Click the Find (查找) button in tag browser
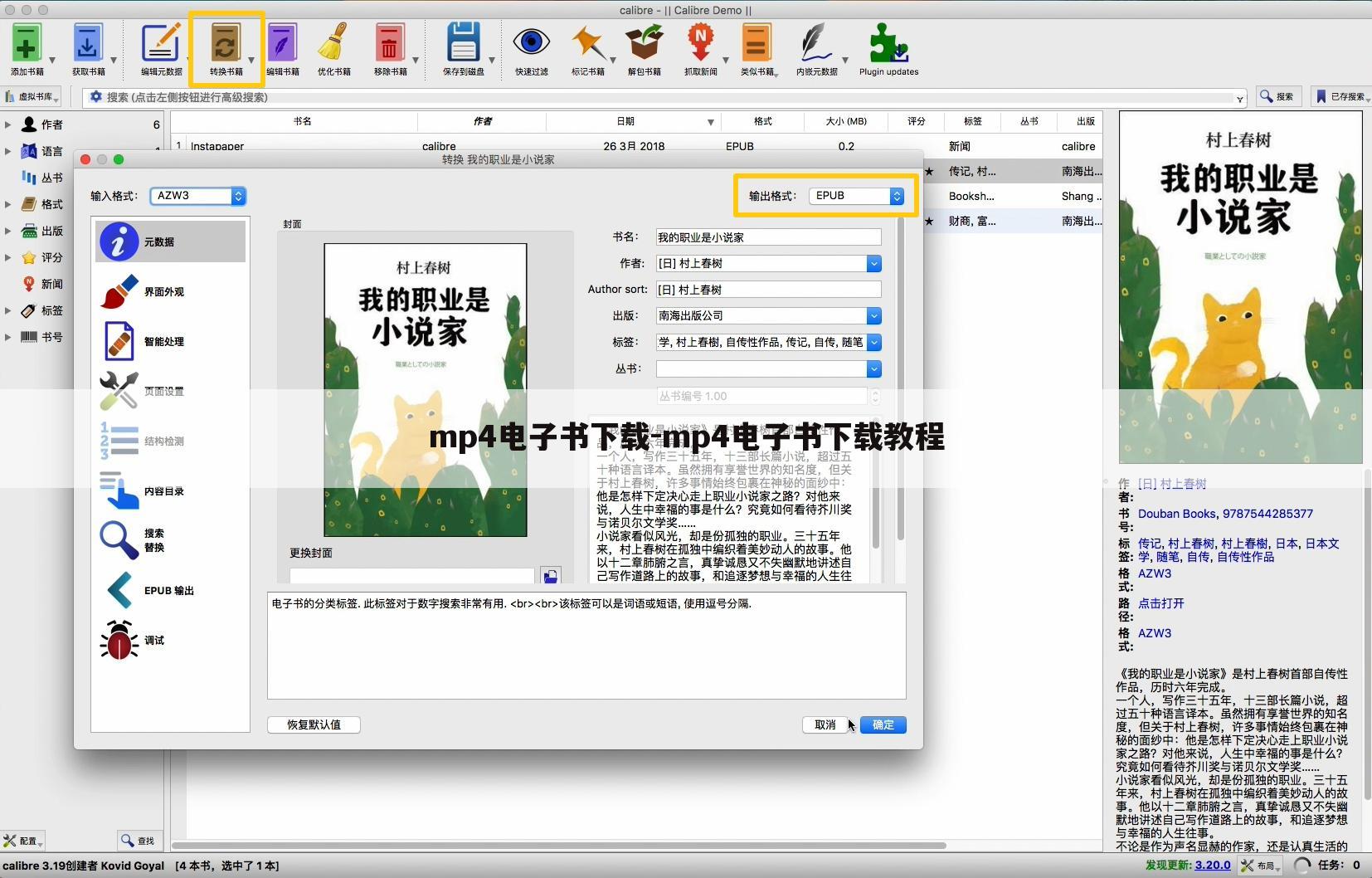This screenshot has width=1372, height=878. [x=139, y=841]
